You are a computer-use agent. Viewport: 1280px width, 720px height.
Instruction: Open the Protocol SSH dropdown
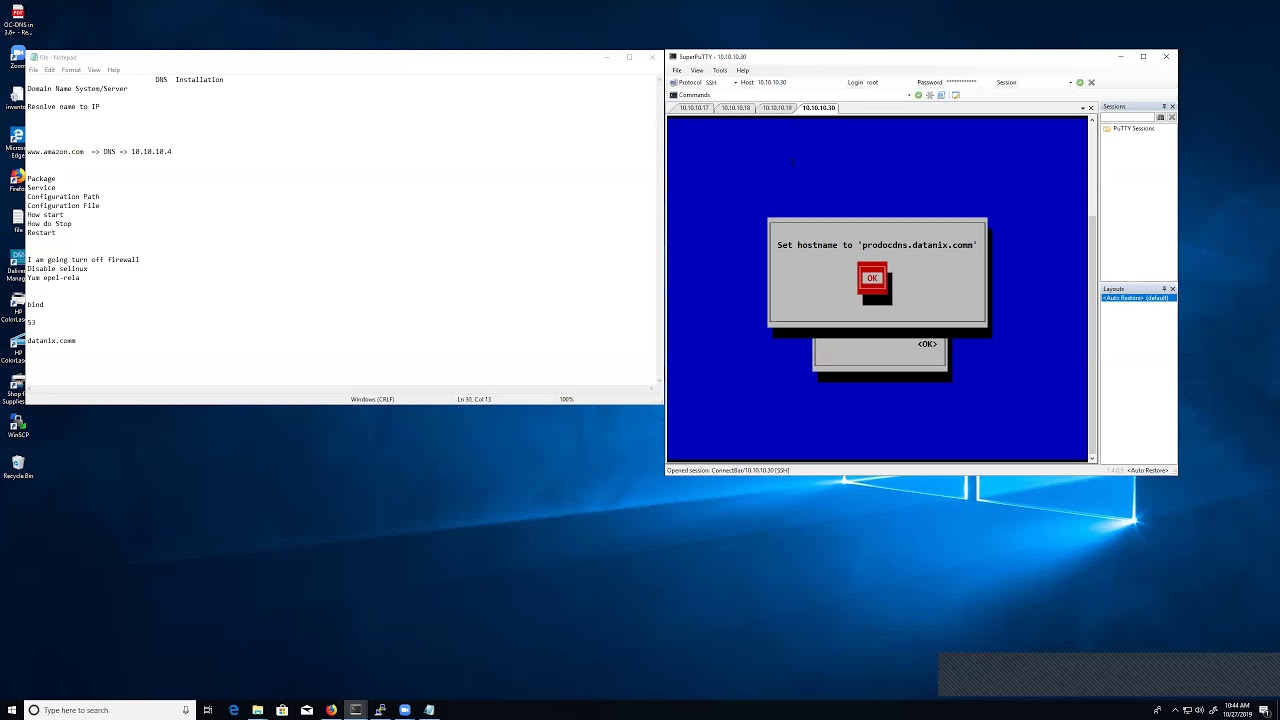pyautogui.click(x=736, y=82)
